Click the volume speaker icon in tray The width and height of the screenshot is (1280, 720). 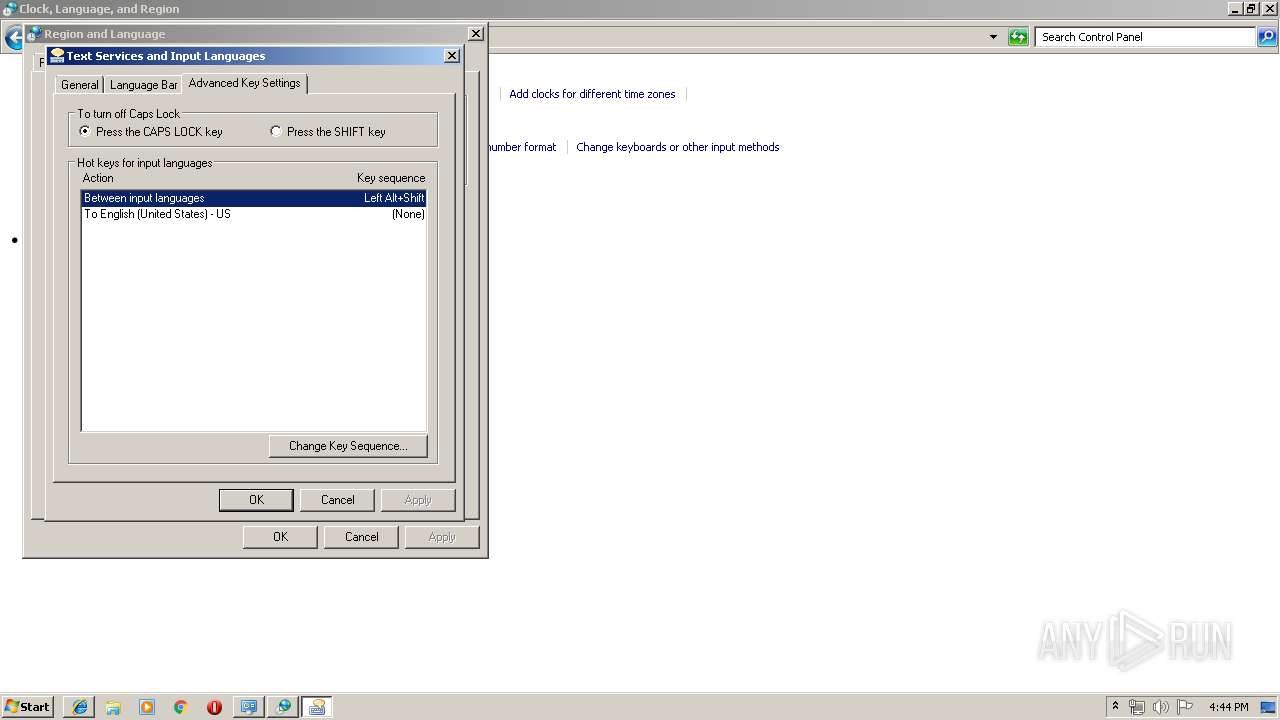pyautogui.click(x=1161, y=707)
